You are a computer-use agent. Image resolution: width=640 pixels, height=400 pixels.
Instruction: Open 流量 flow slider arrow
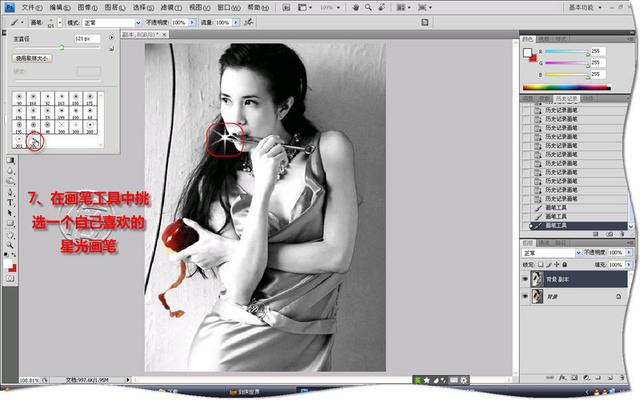pyautogui.click(x=236, y=22)
